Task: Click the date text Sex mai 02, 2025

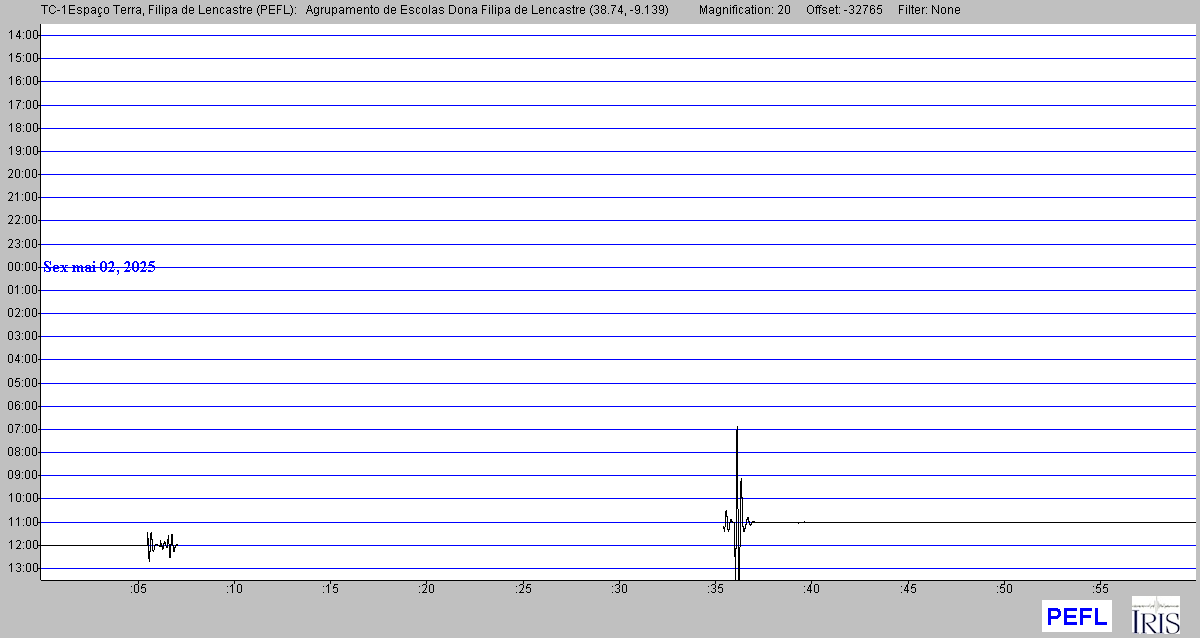Action: point(99,267)
